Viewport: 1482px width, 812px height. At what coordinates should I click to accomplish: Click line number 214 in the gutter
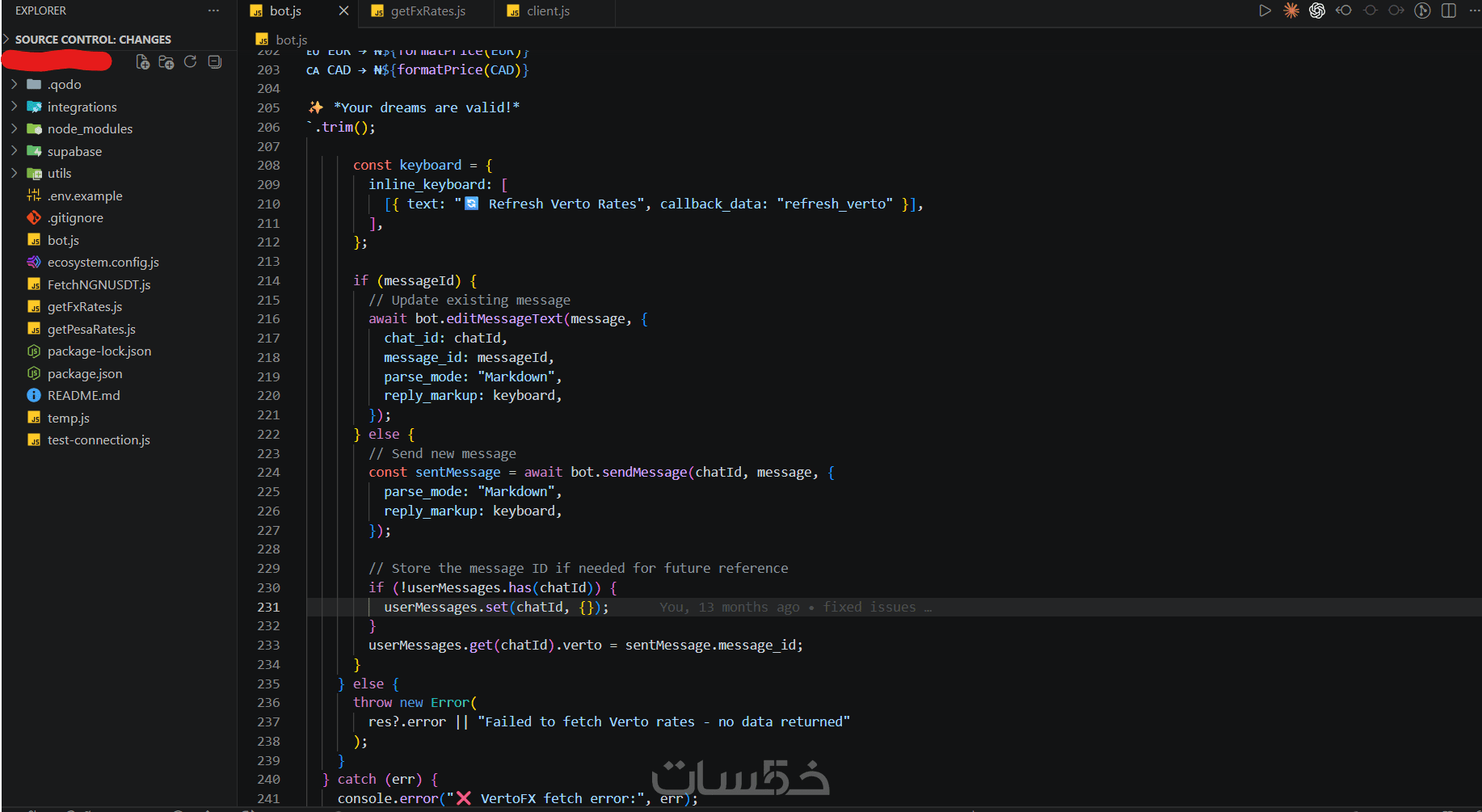click(268, 280)
